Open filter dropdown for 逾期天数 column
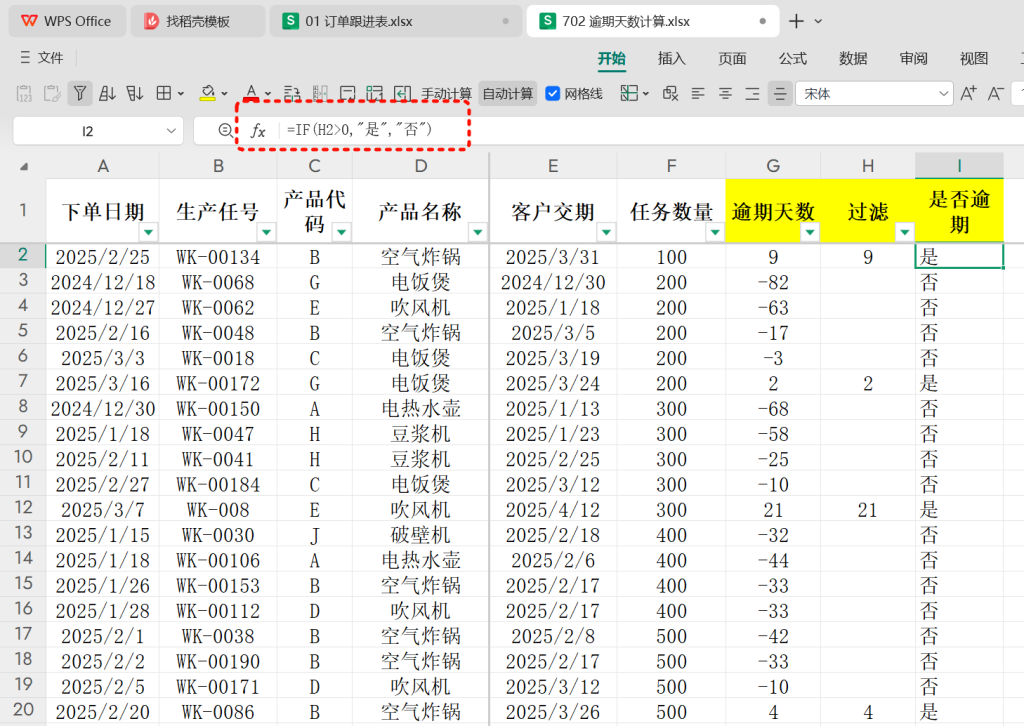The height and width of the screenshot is (726, 1024). click(x=810, y=232)
